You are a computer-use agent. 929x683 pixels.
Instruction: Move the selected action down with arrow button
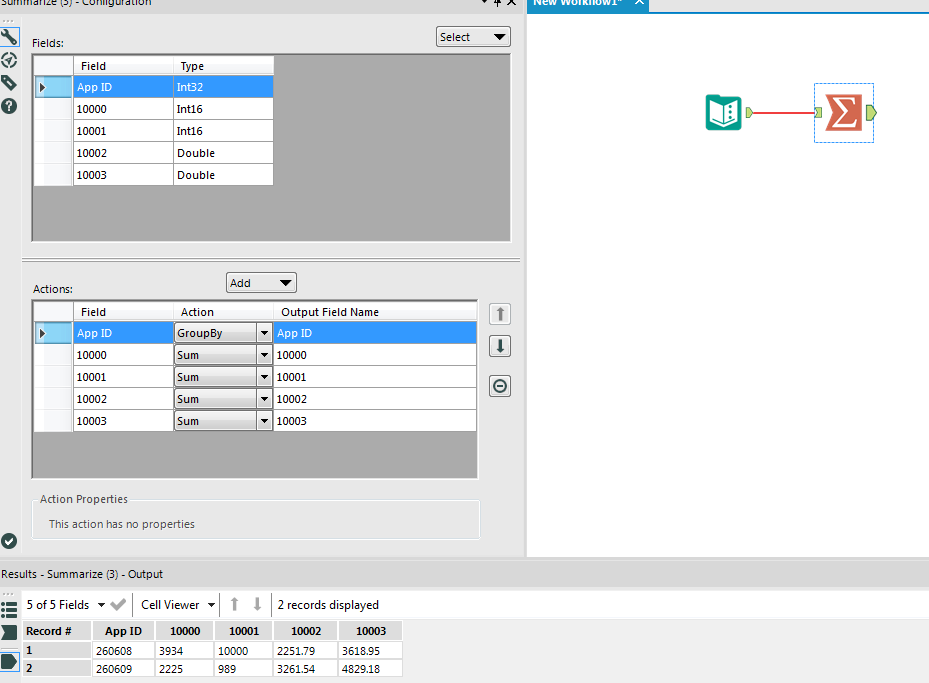(499, 345)
